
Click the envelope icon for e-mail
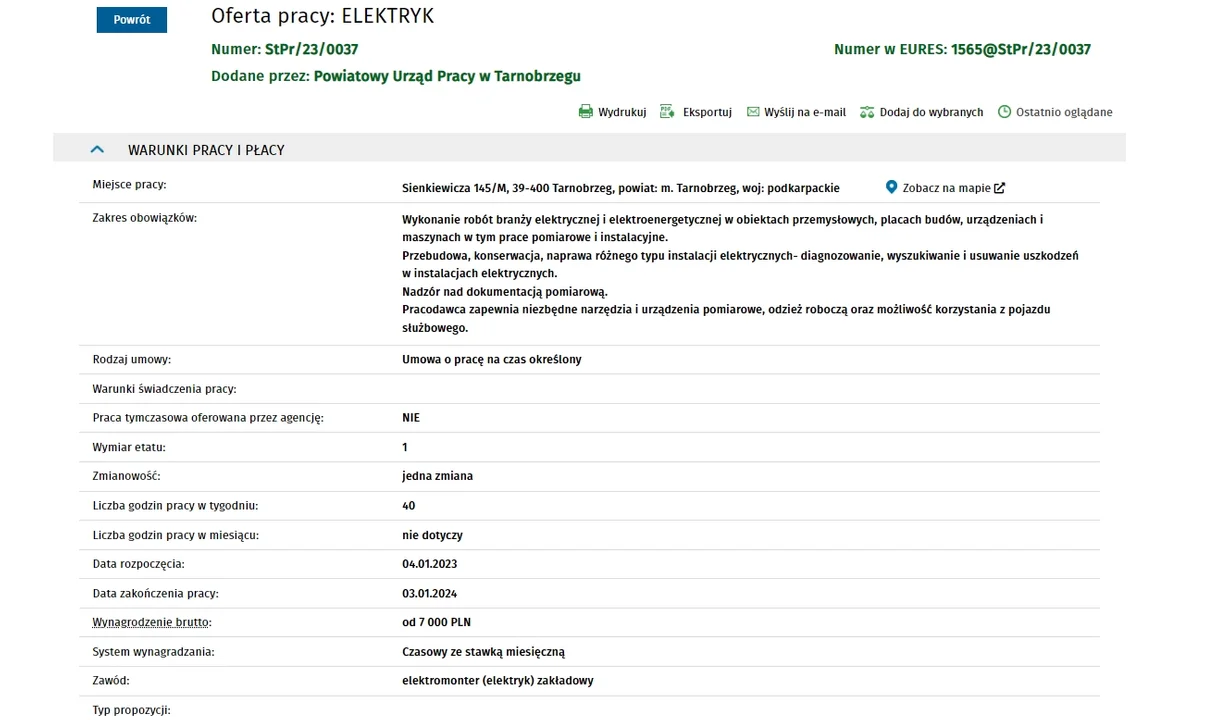pyautogui.click(x=753, y=112)
